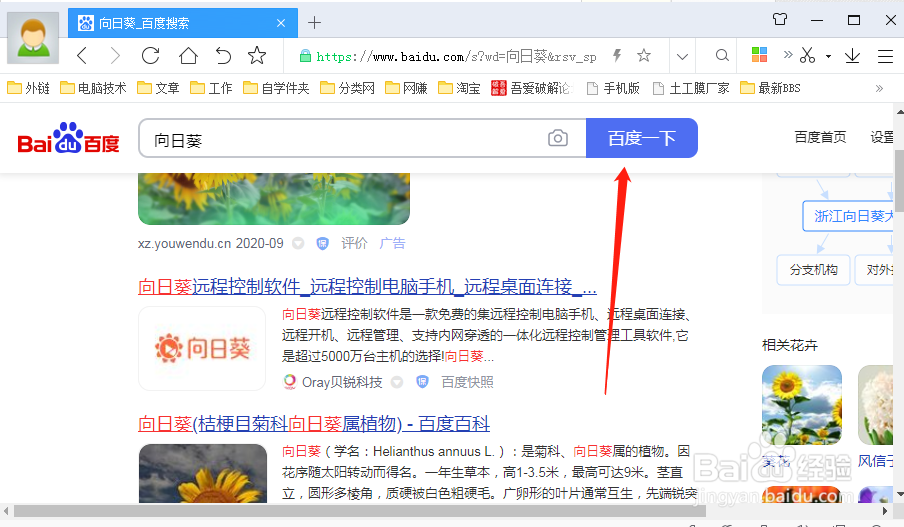Show more extensions double chevron

[x=788, y=55]
